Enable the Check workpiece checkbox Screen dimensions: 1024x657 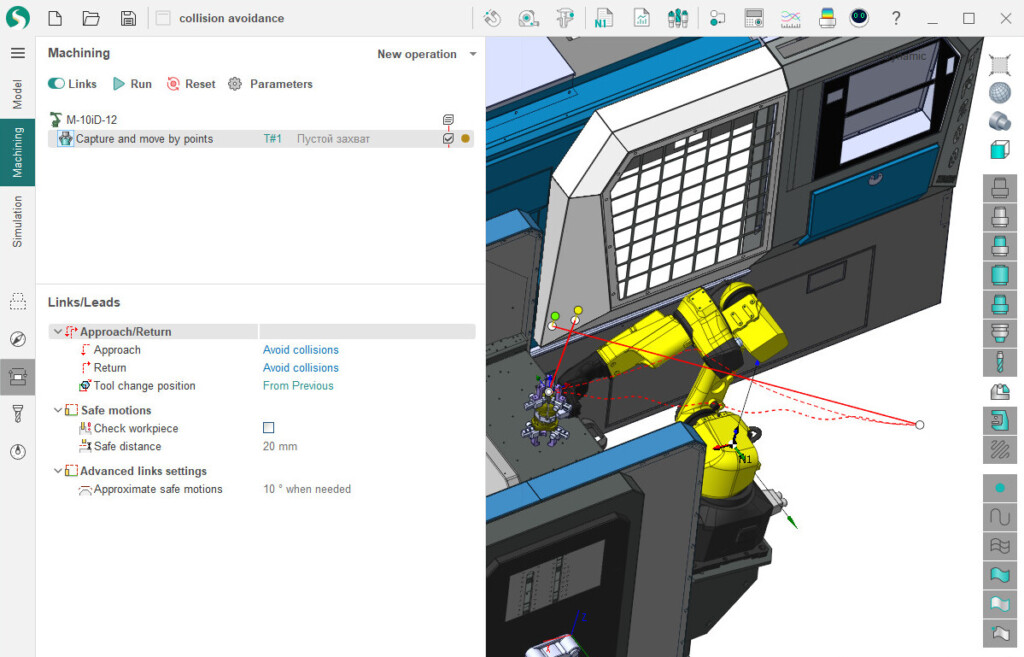coord(268,428)
